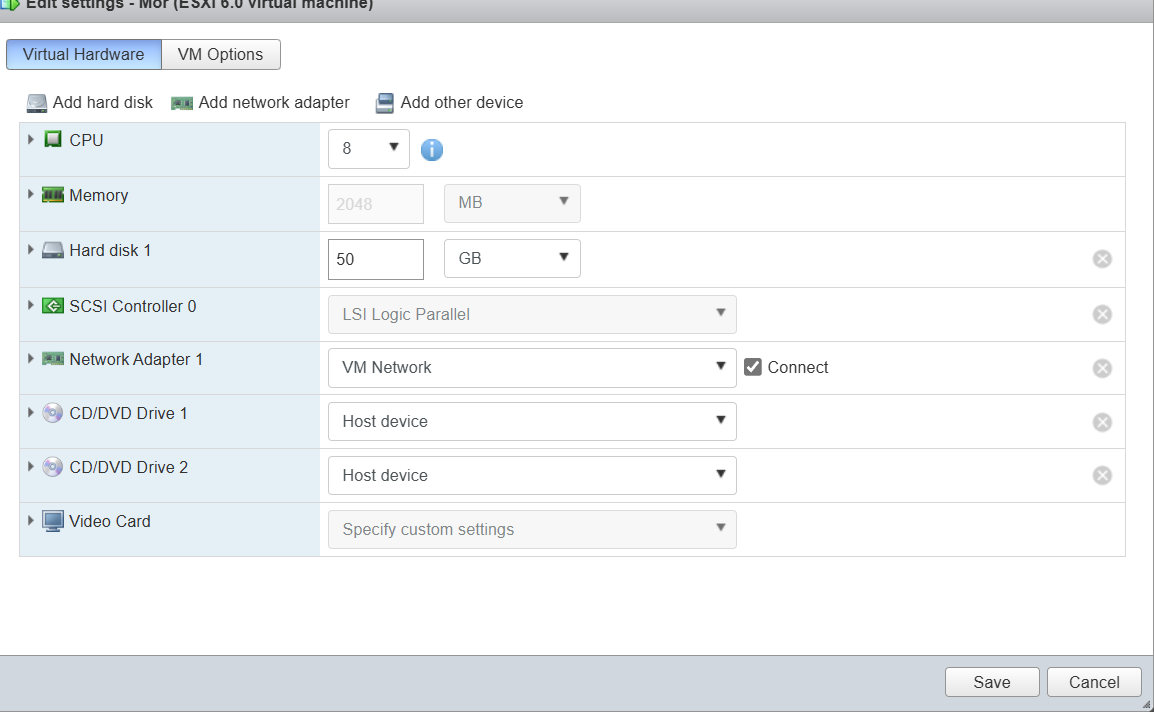Click the green CPU chip icon

(x=52, y=139)
